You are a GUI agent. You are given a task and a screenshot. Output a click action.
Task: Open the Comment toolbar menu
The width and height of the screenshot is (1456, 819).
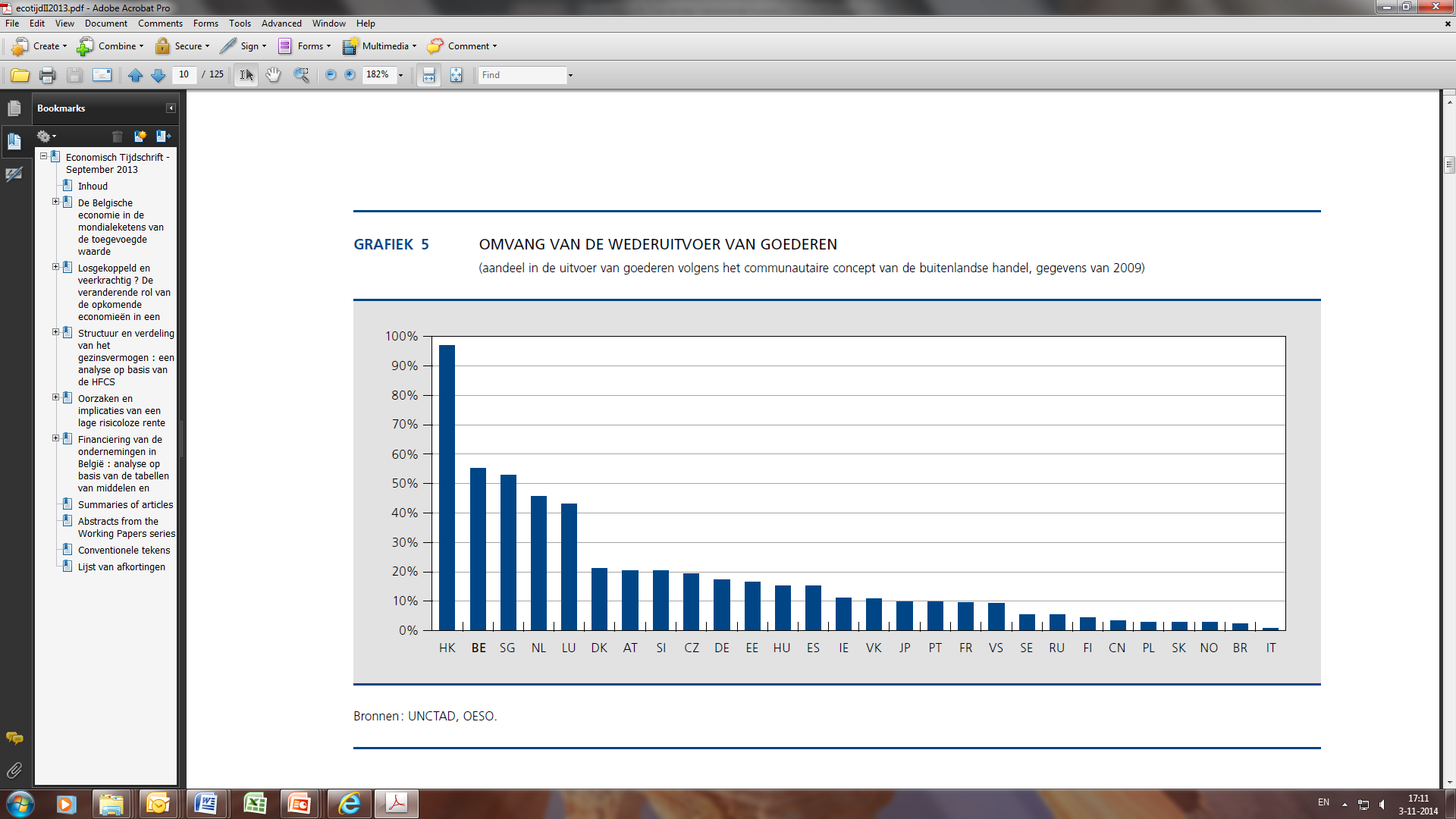462,46
